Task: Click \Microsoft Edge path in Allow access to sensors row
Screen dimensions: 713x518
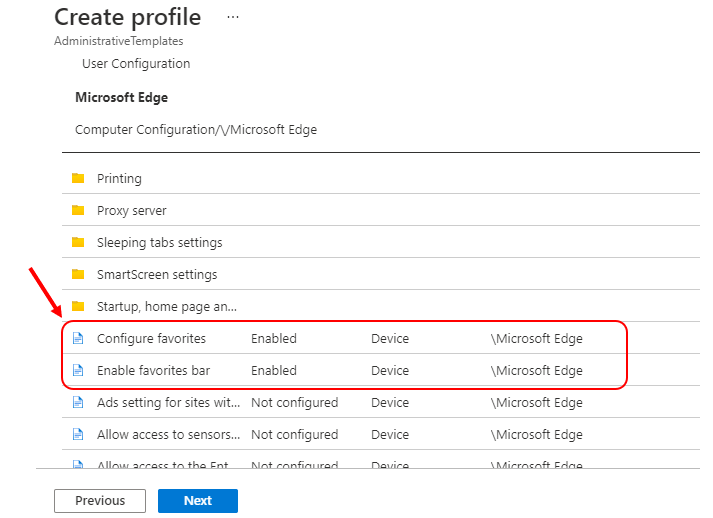Action: point(537,435)
